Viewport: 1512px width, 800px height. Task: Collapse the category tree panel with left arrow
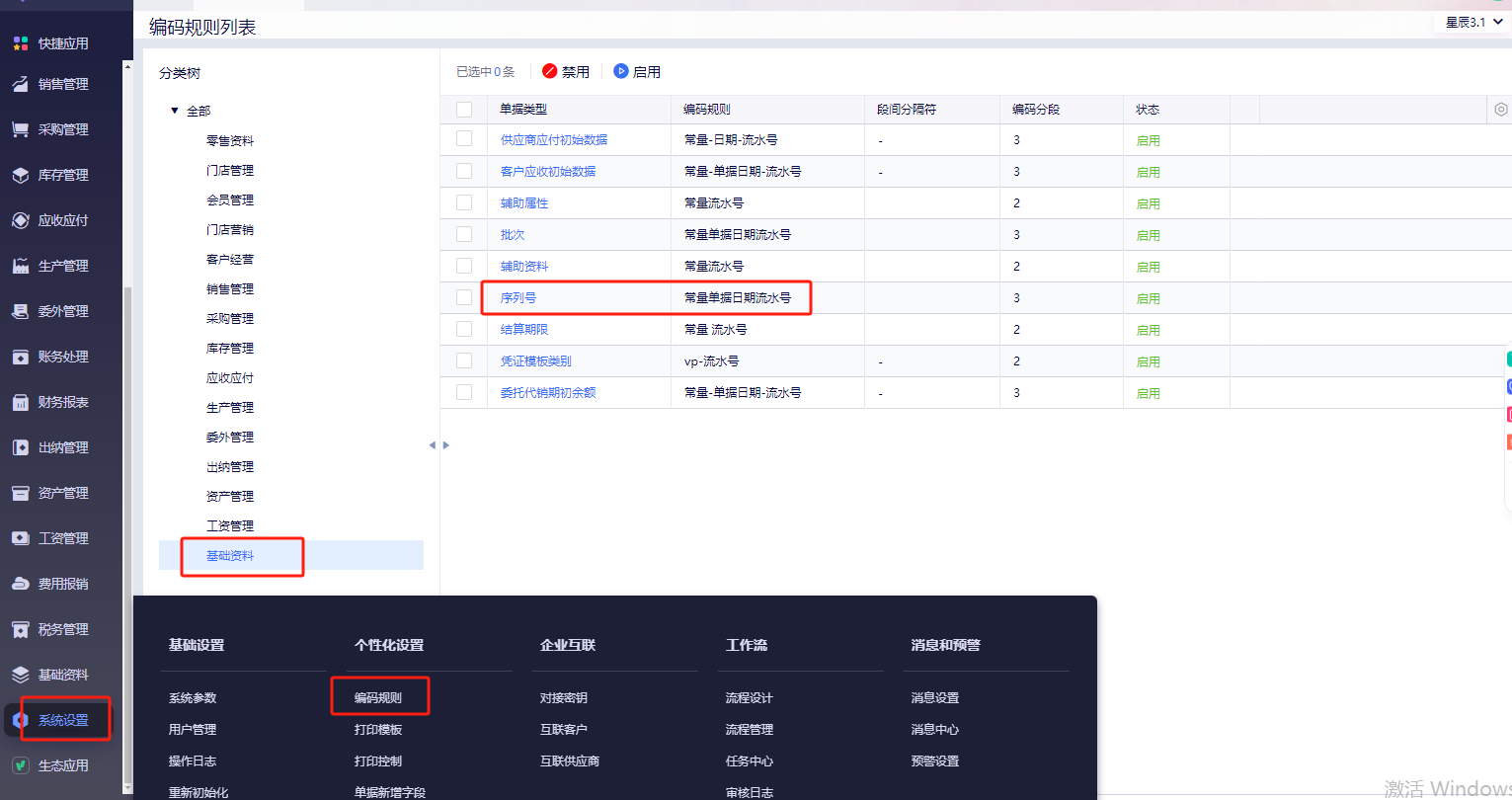pos(432,445)
